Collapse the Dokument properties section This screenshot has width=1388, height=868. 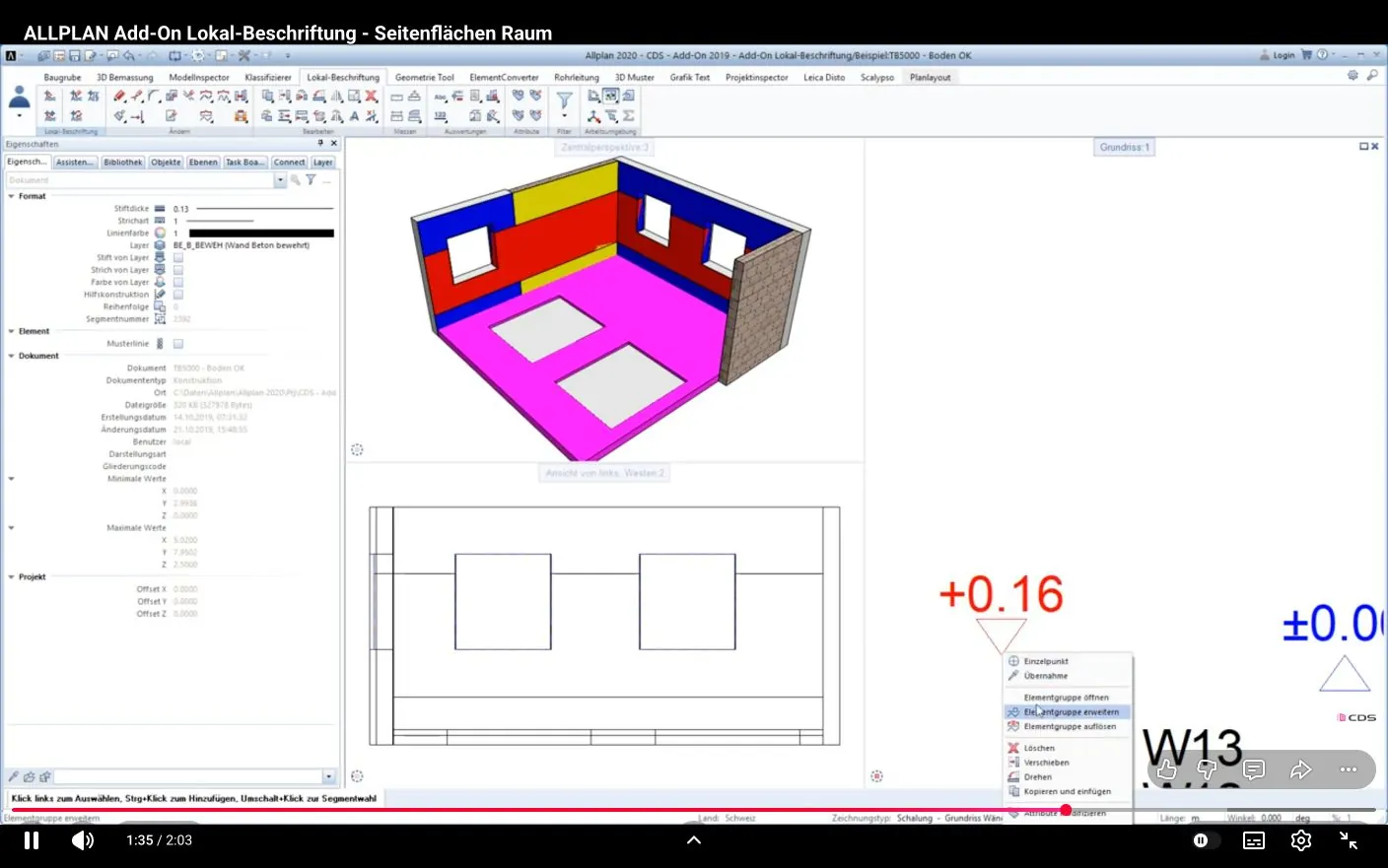coord(12,356)
